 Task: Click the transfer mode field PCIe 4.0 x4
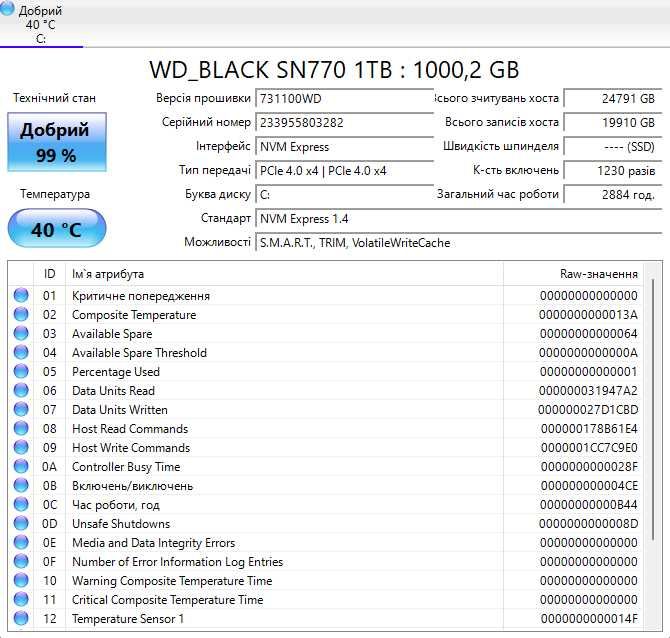344,171
